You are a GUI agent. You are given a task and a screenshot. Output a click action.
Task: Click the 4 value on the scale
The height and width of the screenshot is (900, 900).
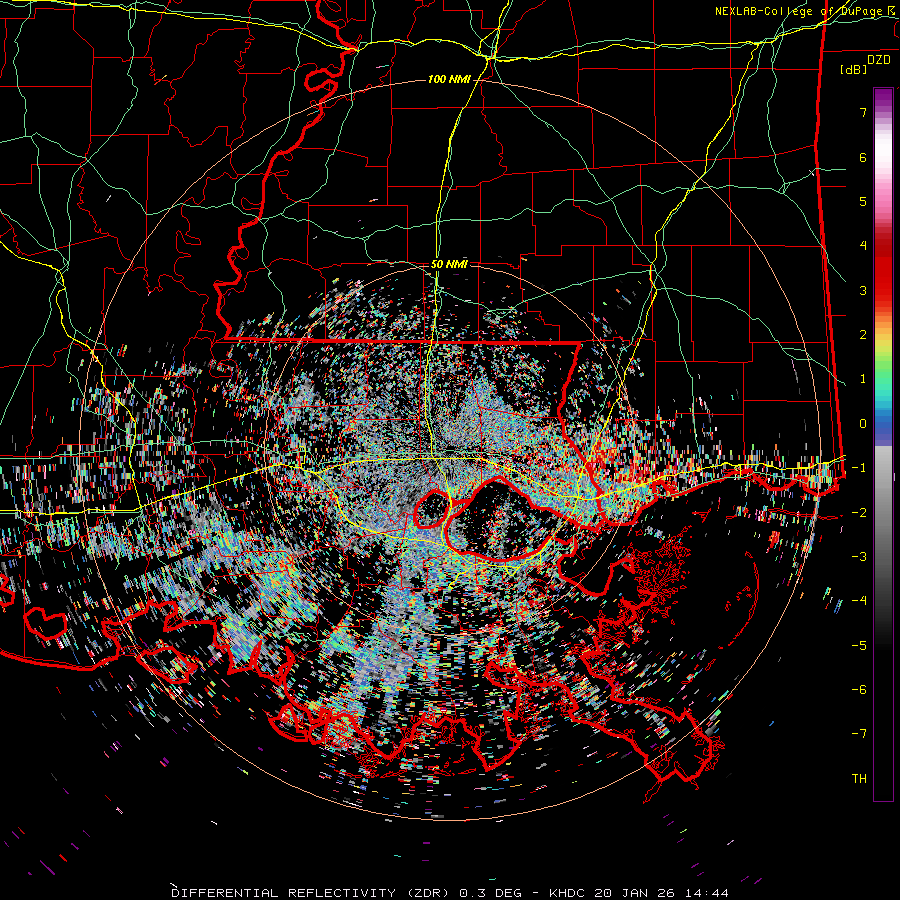(x=863, y=246)
